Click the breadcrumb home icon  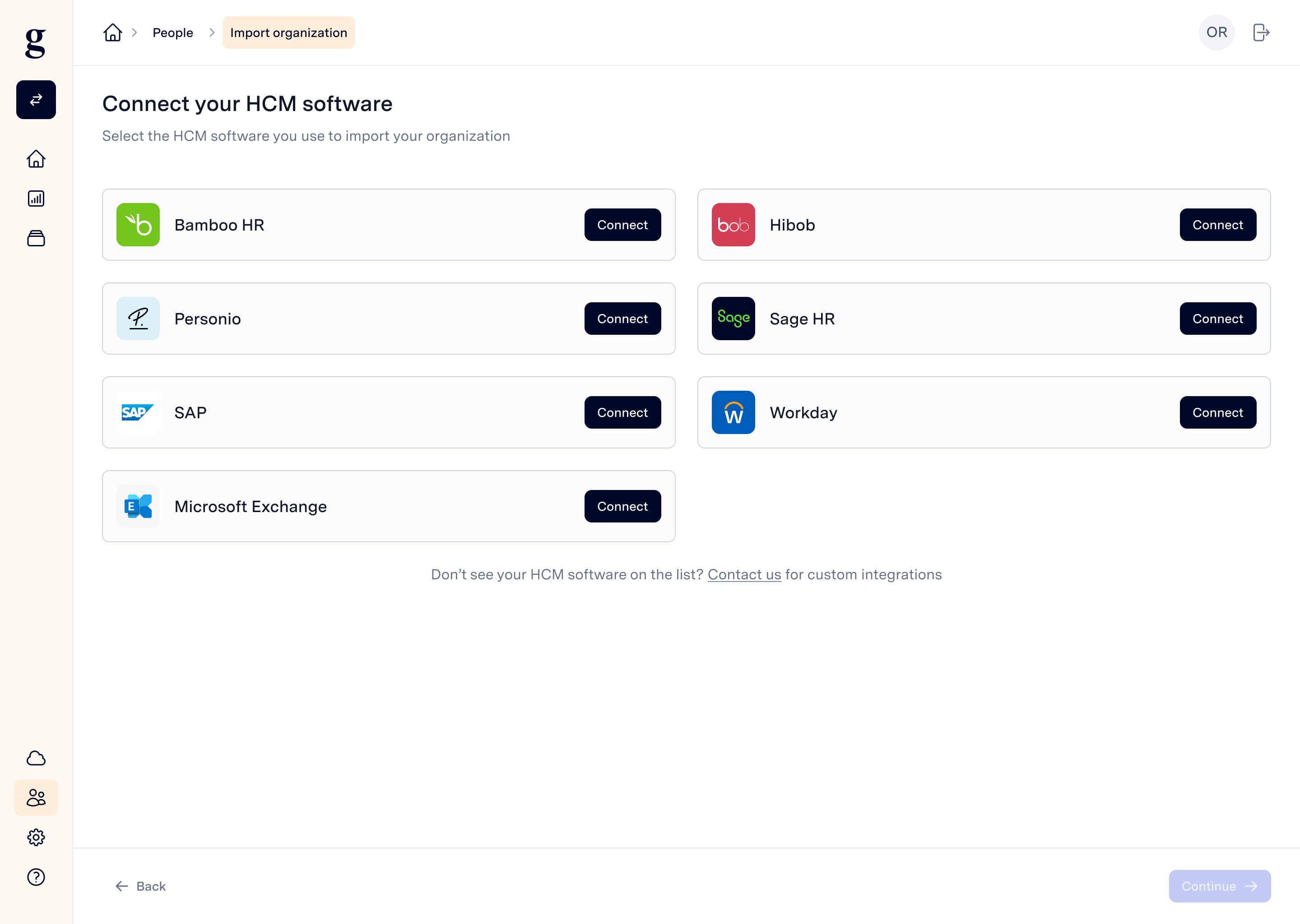[x=113, y=32]
